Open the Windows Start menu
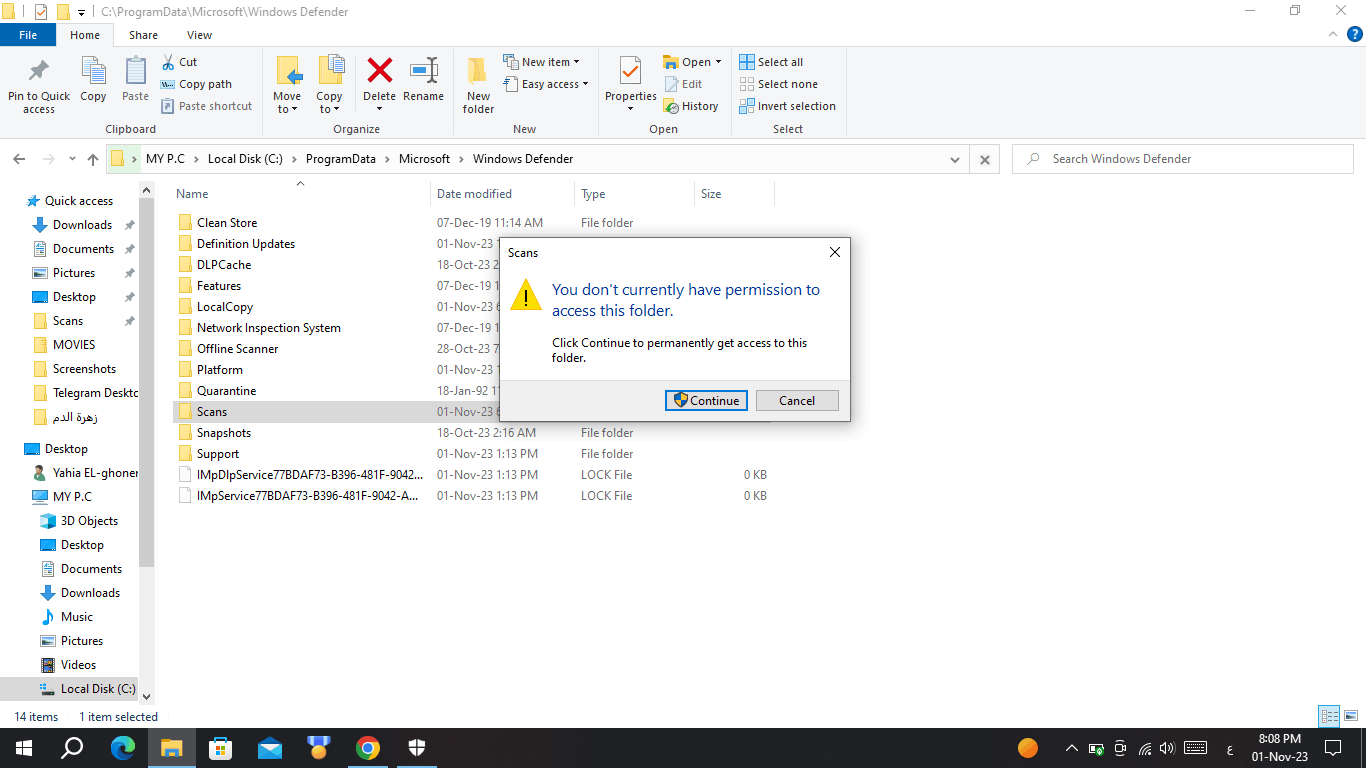Screen dimensions: 1366x768 pyautogui.click(x=24, y=748)
